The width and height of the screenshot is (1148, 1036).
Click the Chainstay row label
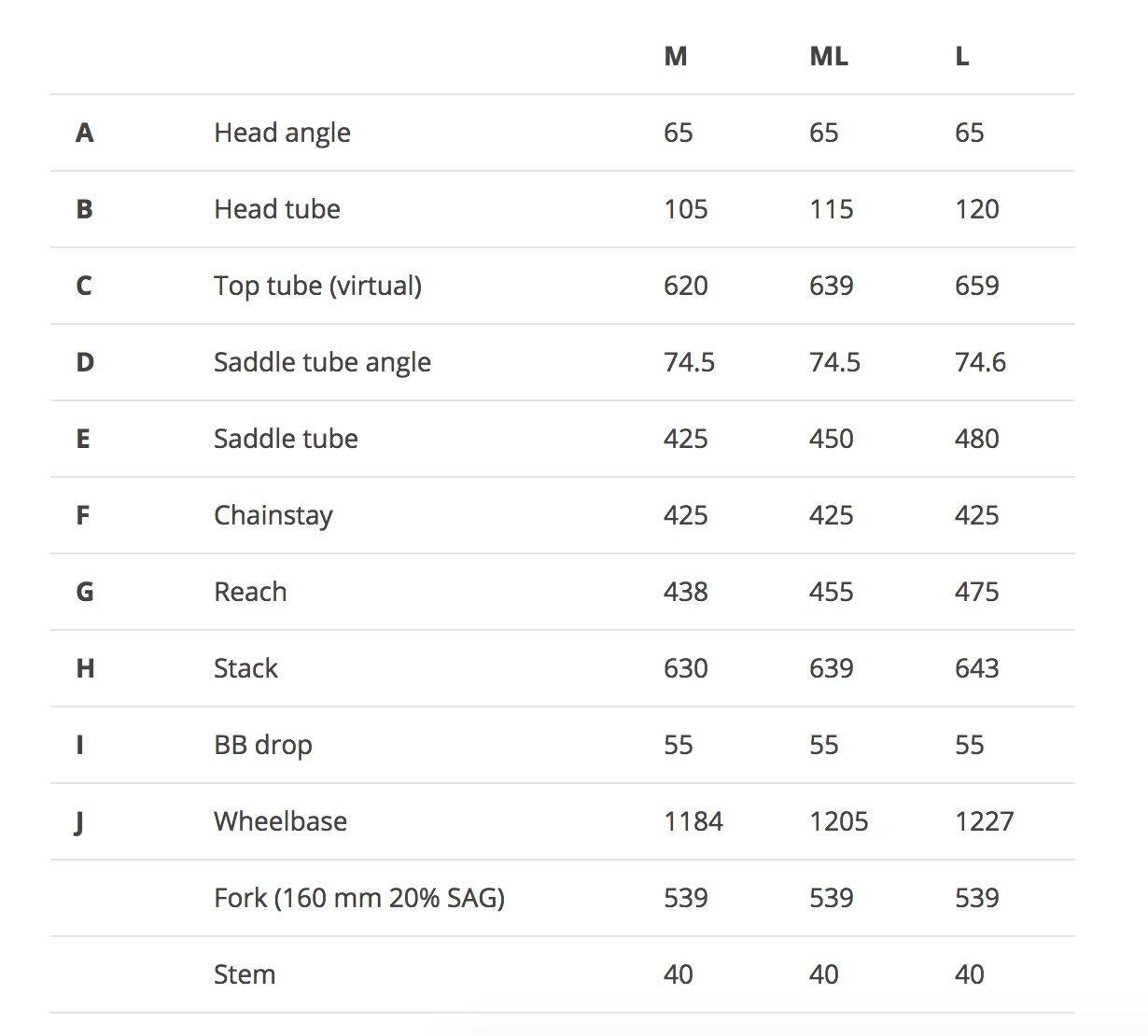[x=273, y=515]
